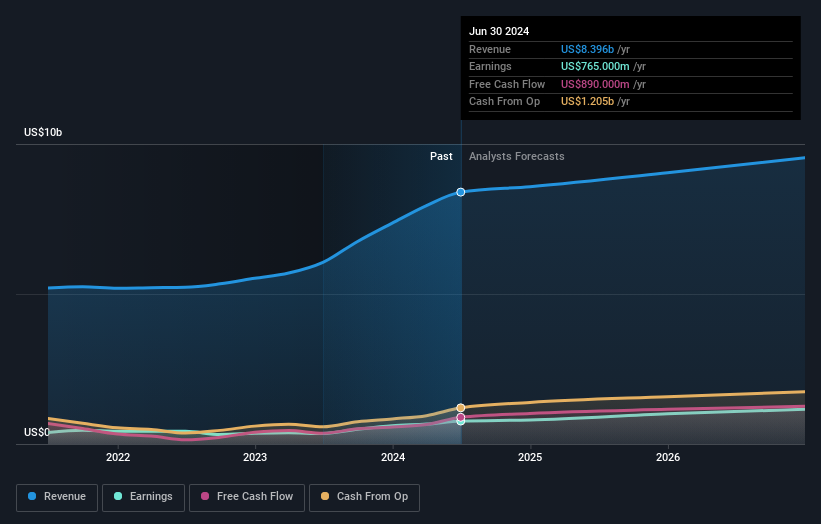Click the US$8.396b revenue value

[x=587, y=49]
